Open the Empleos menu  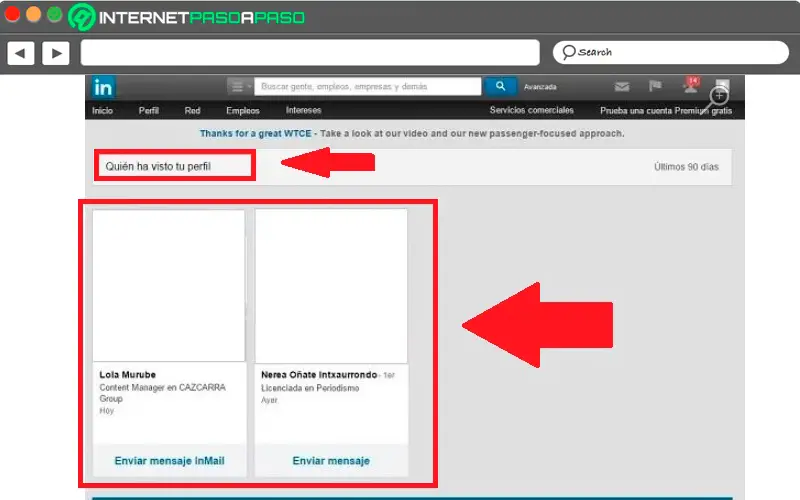coord(243,110)
